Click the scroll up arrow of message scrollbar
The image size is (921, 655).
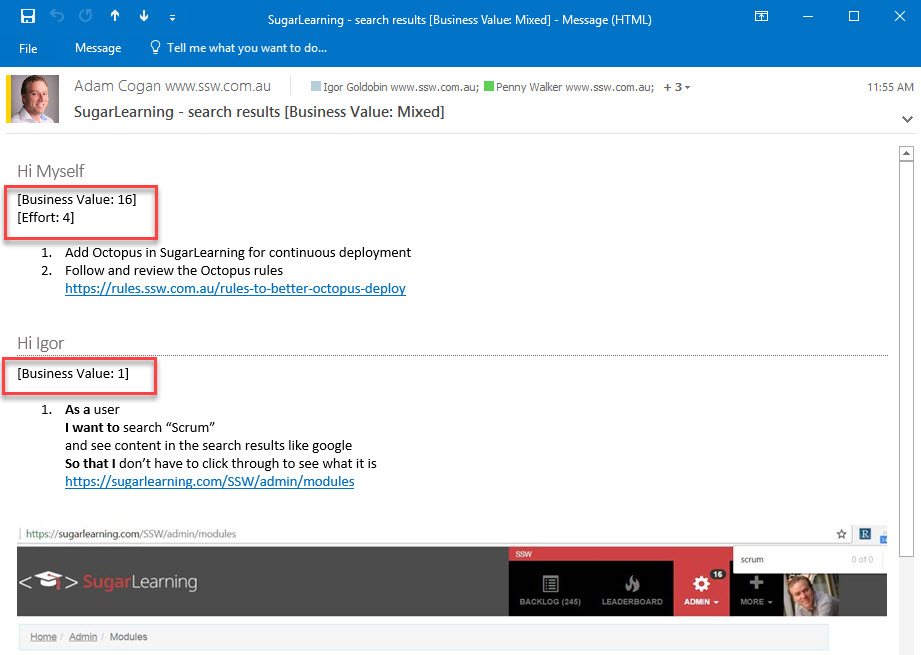point(906,154)
